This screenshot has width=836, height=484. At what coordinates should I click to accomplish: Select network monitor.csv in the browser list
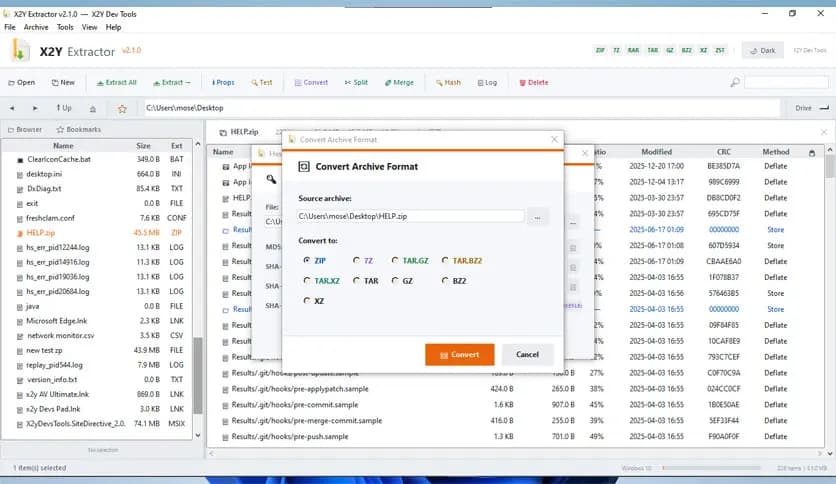pyautogui.click(x=99, y=336)
